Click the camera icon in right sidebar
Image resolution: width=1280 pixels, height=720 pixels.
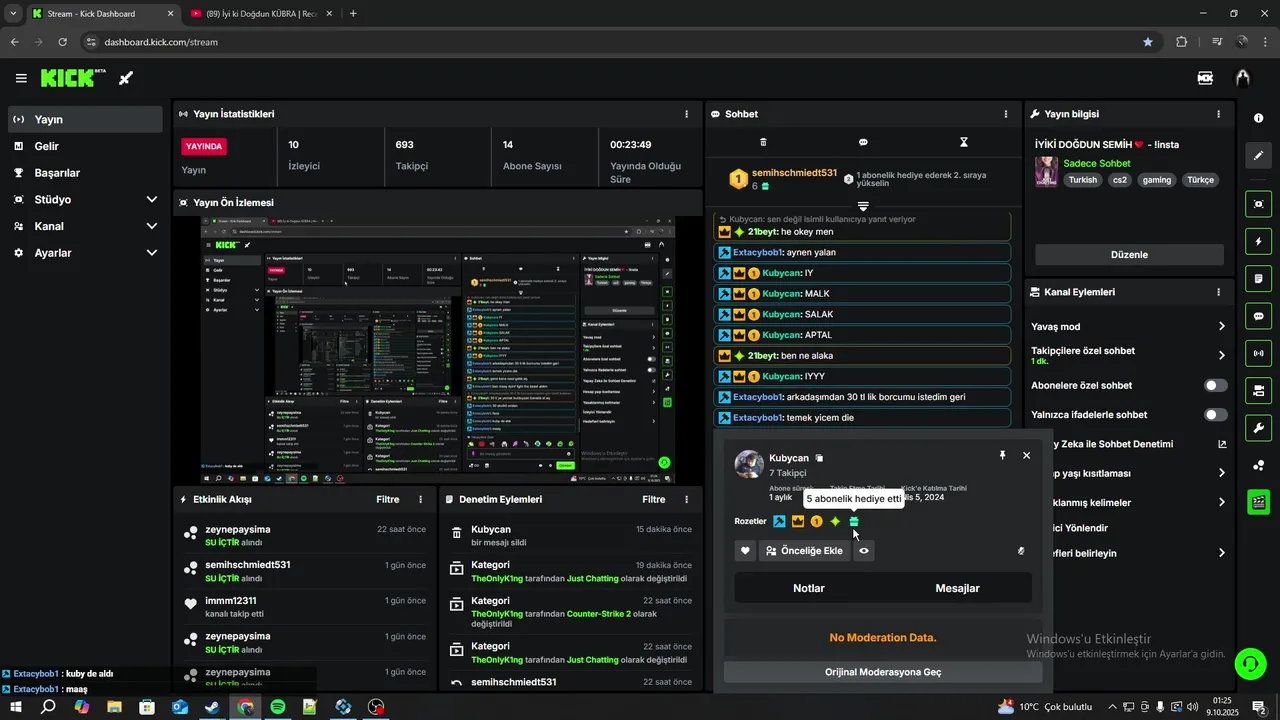1258,390
